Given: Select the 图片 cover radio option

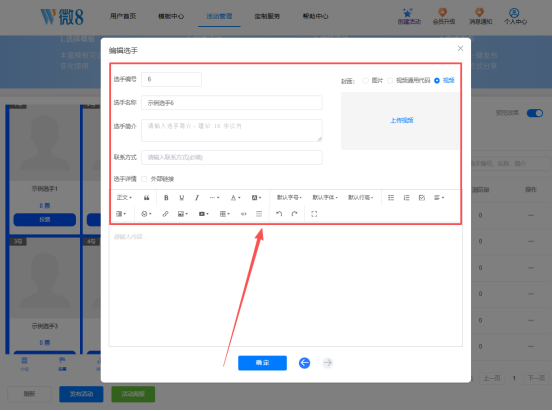Looking at the screenshot, I should (x=366, y=81).
